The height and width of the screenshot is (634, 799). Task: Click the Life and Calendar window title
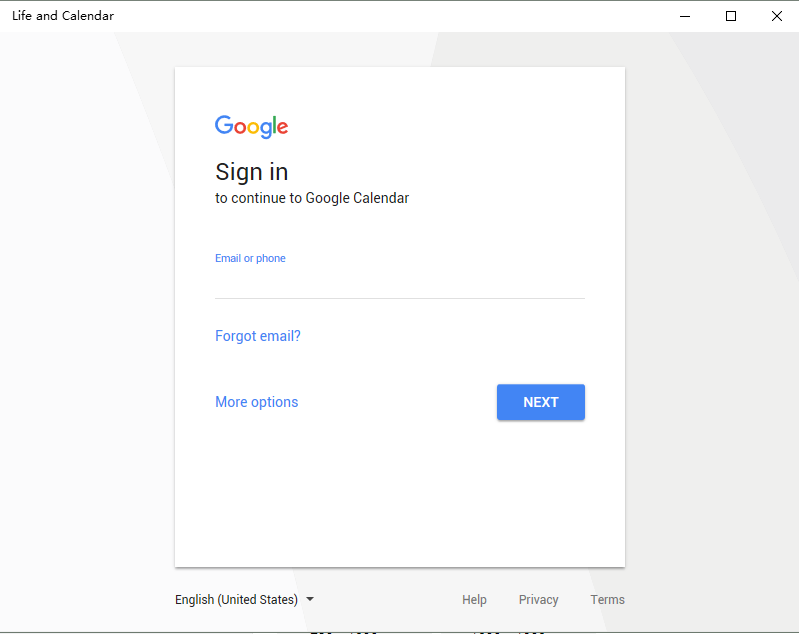click(63, 16)
